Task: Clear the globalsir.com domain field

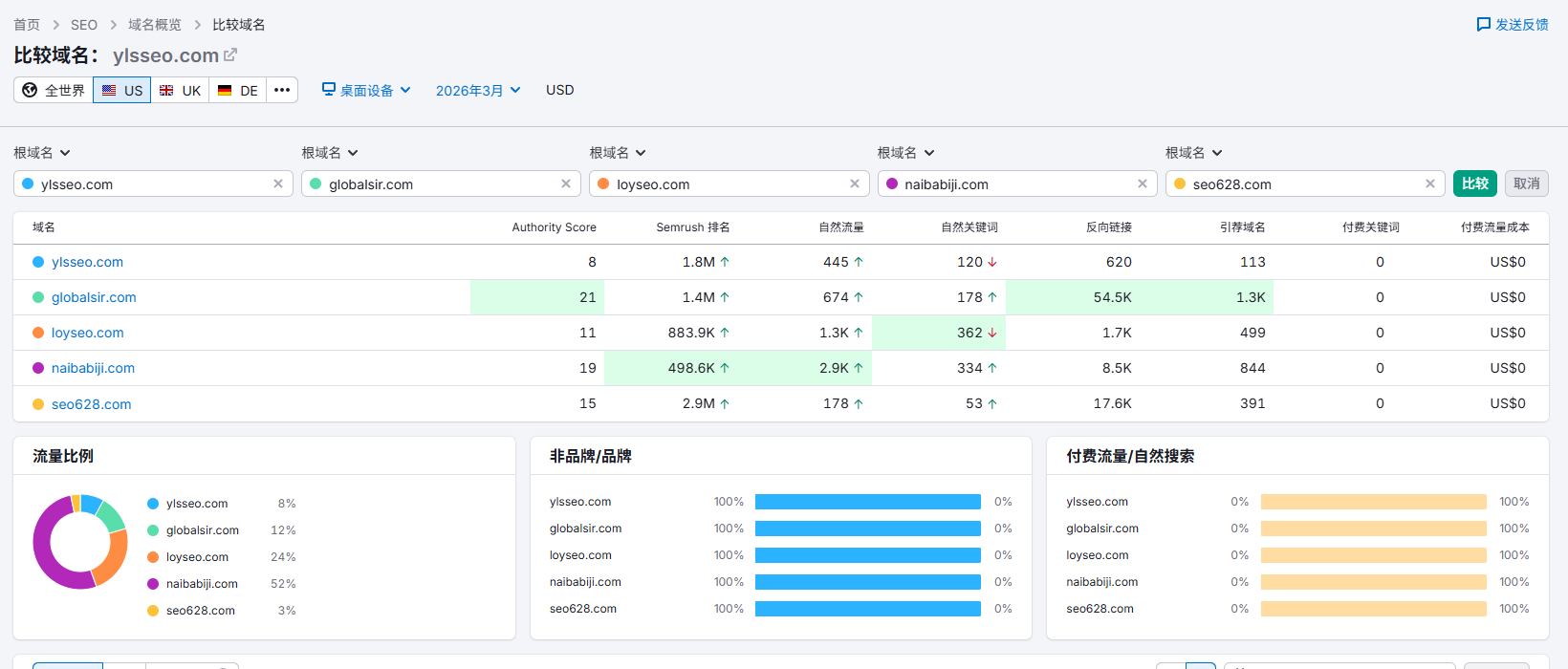Action: click(x=566, y=183)
